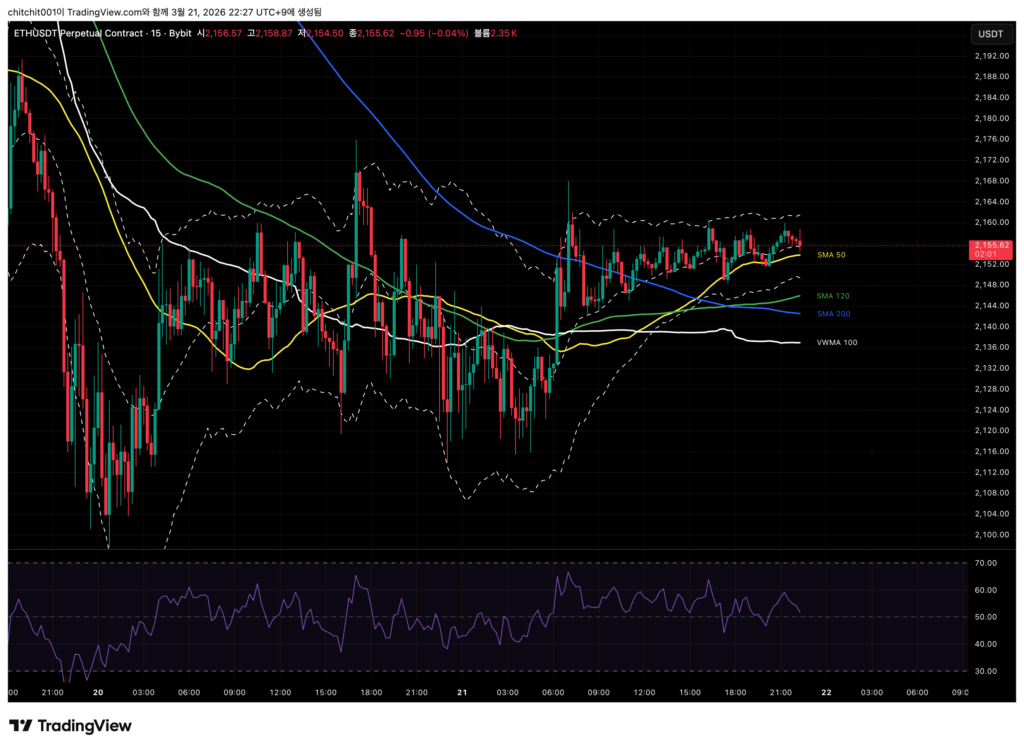Click the 30.00 RSI axis level

click(x=989, y=671)
